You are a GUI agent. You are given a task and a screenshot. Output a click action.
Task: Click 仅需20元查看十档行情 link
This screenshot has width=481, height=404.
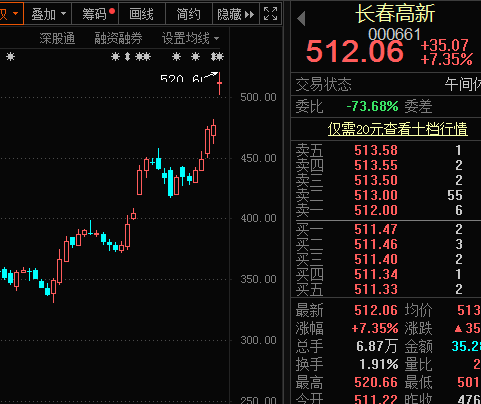coord(397,129)
